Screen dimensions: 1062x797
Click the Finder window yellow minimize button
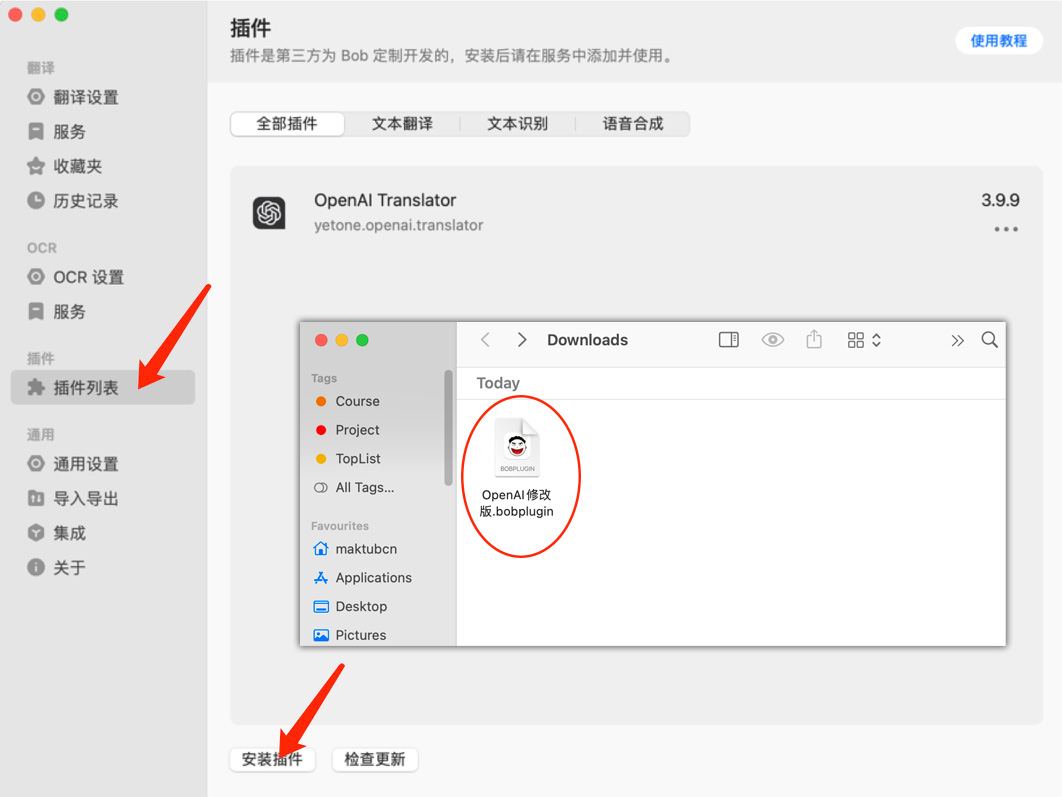point(342,340)
